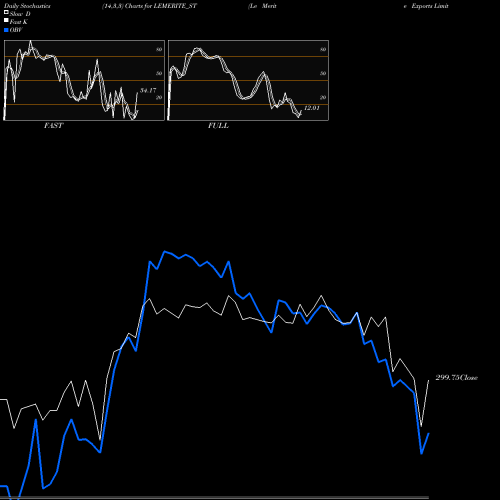Click the blue OBV legend swatch

coord(6,30)
